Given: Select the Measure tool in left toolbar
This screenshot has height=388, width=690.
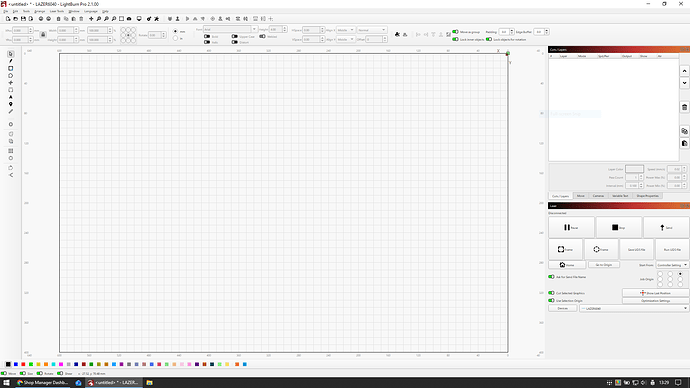Looking at the screenshot, I should pyautogui.click(x=11, y=111).
